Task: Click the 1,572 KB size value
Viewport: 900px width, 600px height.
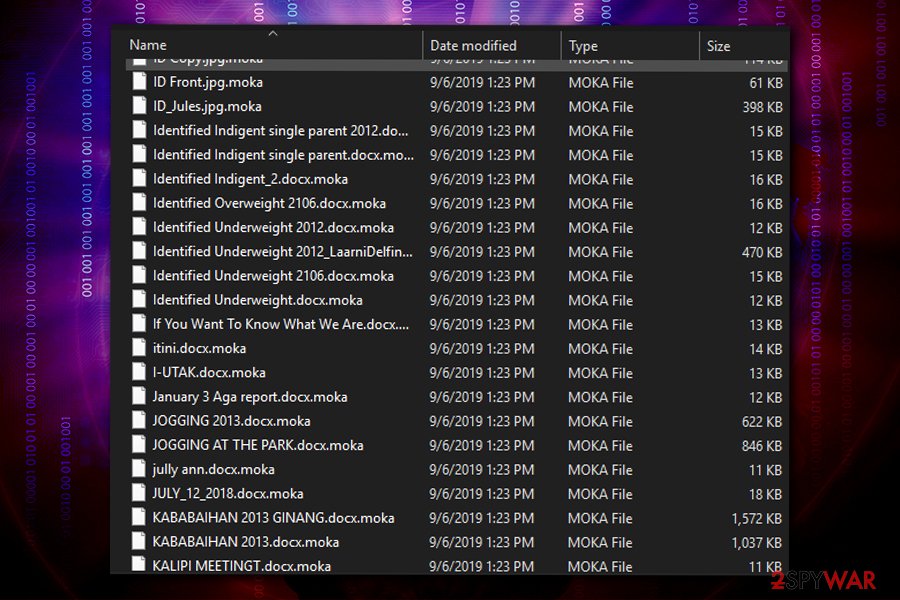Action: [x=757, y=518]
